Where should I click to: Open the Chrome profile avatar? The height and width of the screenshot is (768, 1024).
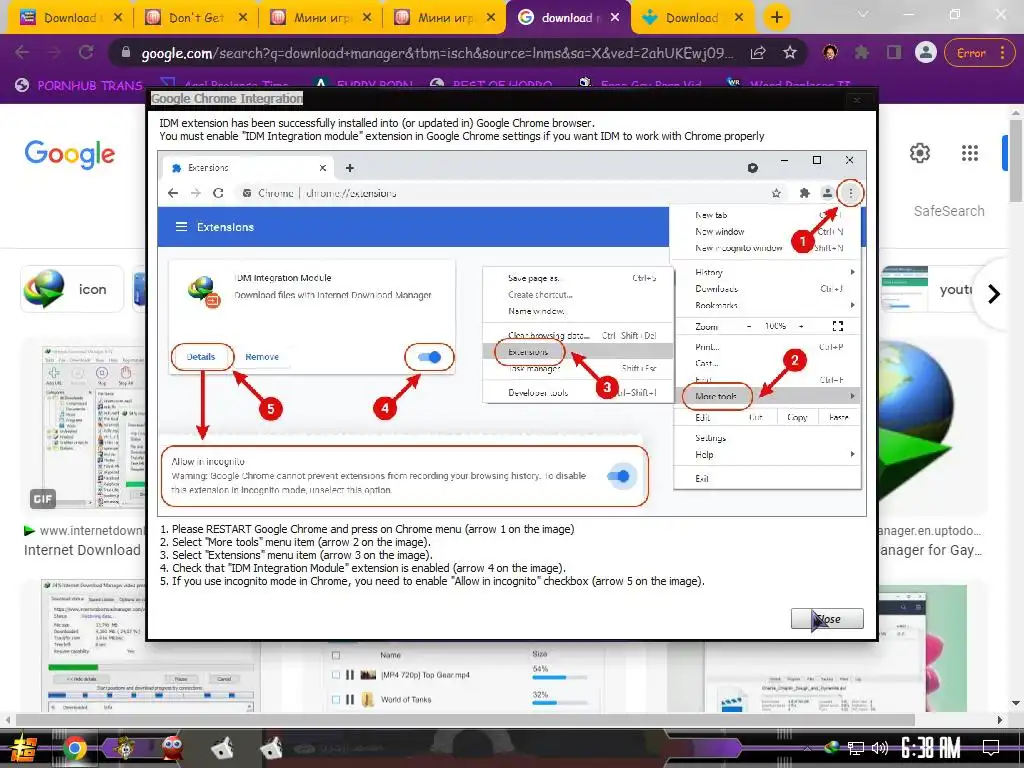[x=925, y=53]
